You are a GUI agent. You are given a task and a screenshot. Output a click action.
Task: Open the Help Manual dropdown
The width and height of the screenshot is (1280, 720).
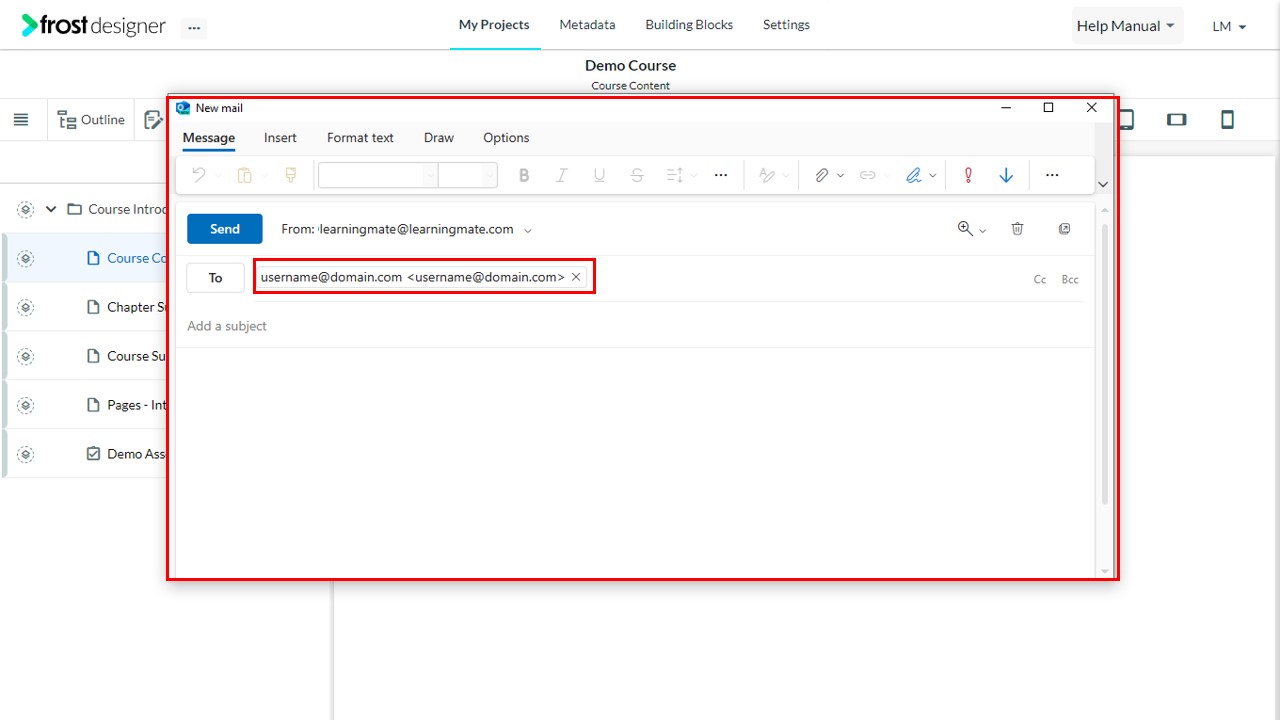pos(1126,26)
